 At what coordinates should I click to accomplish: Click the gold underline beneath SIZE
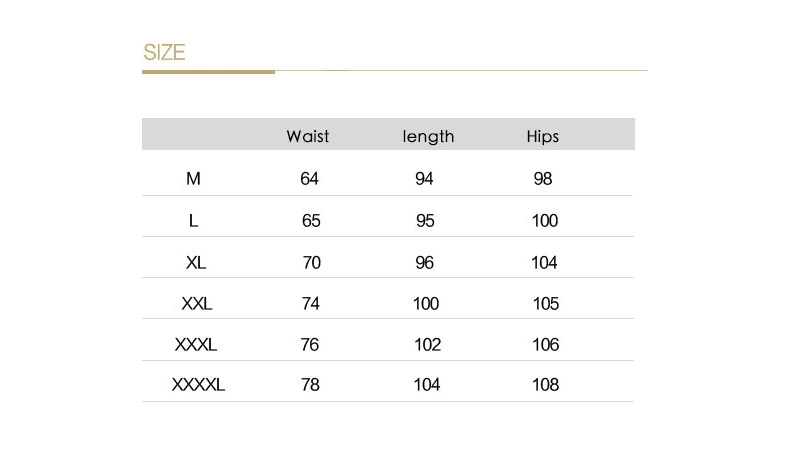(x=209, y=72)
